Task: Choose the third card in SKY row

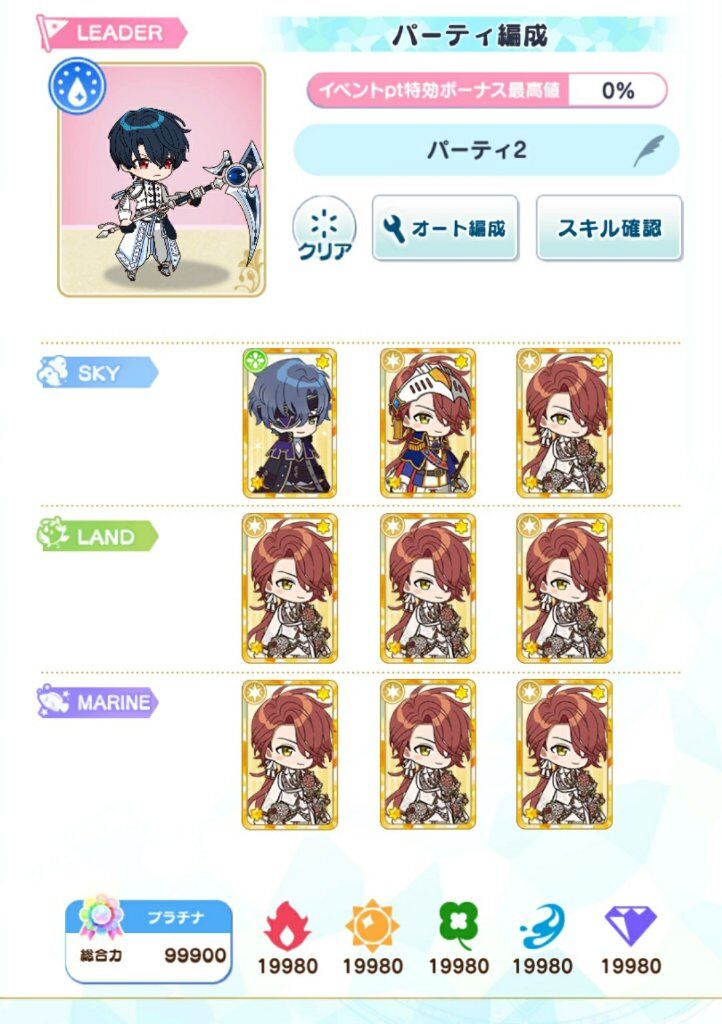Action: click(565, 423)
